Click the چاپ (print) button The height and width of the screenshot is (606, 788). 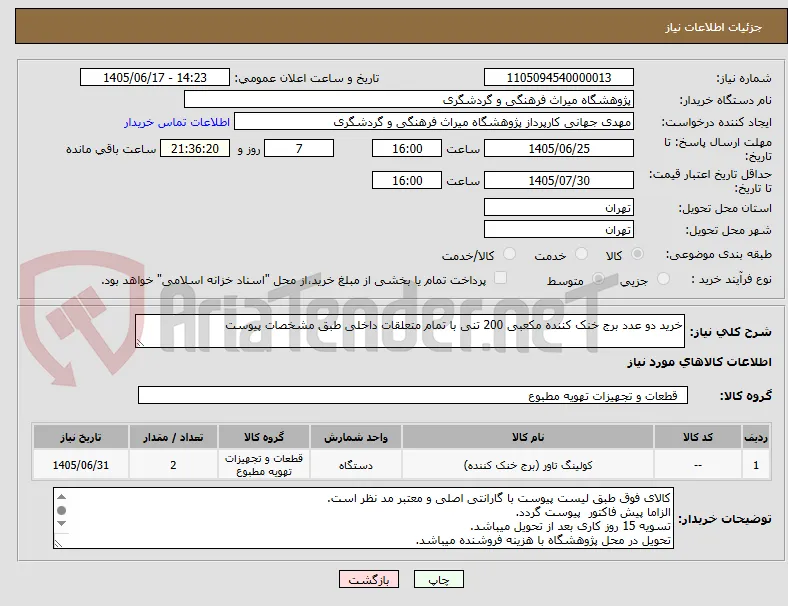[x=439, y=579]
